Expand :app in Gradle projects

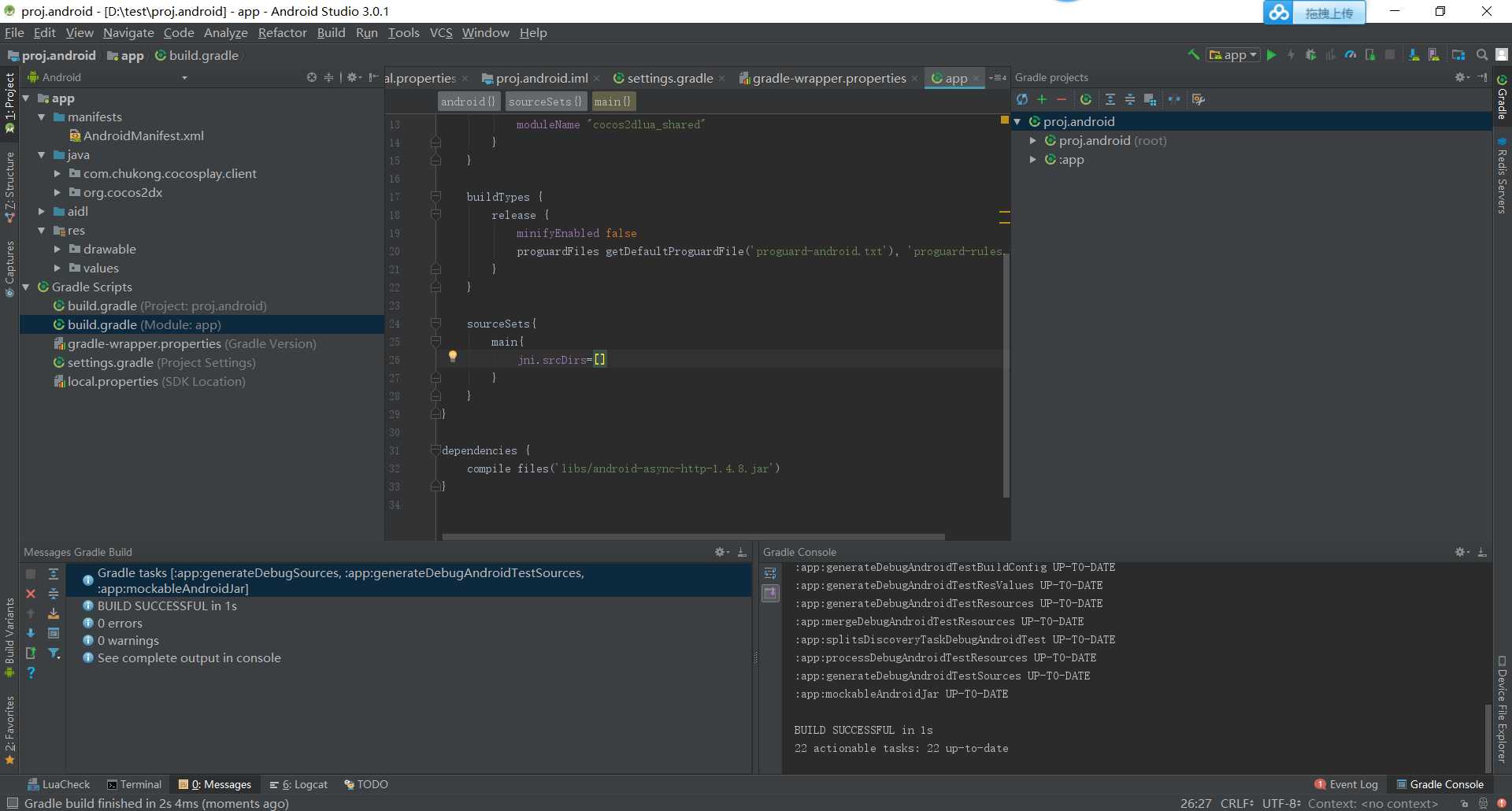tap(1033, 159)
